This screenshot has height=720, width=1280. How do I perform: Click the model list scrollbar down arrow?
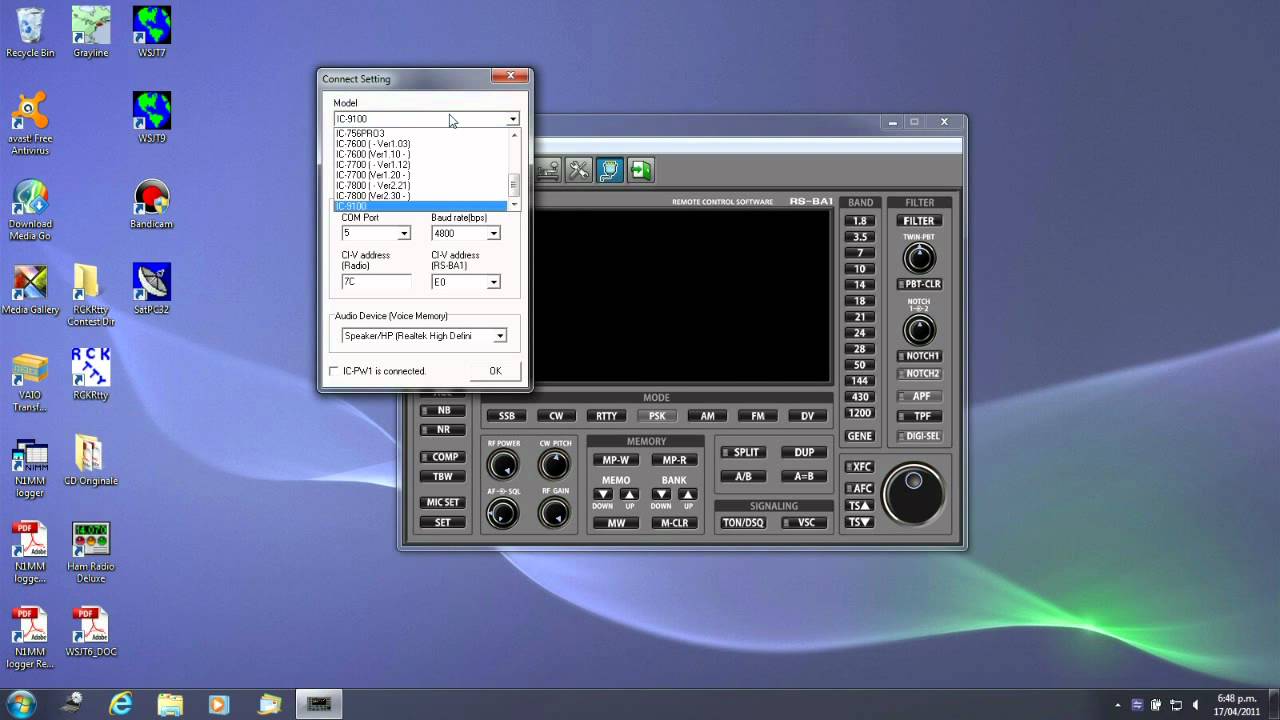(x=514, y=205)
